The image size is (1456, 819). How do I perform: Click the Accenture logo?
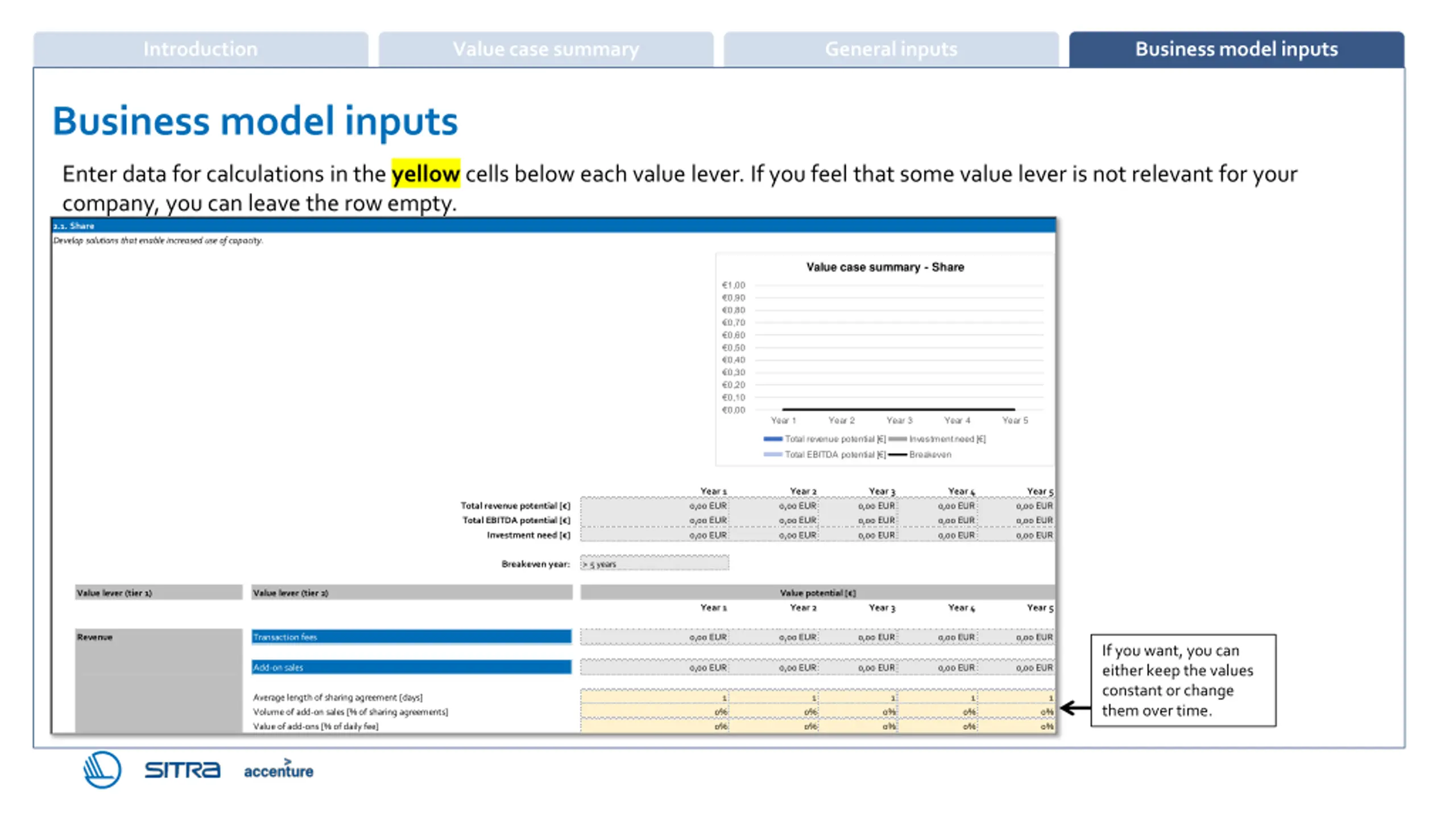click(x=279, y=769)
